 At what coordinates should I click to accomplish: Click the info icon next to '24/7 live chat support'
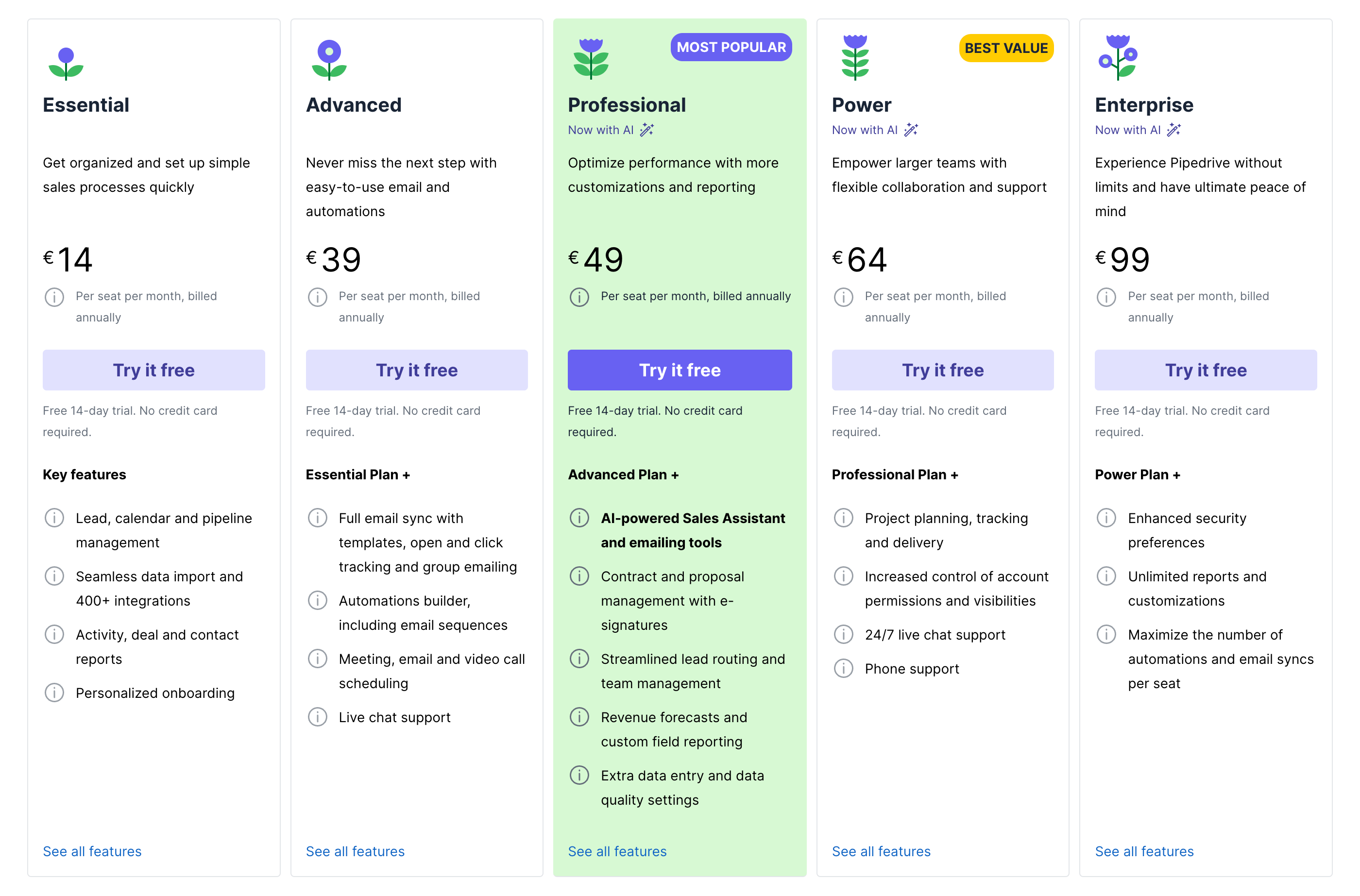point(843,634)
